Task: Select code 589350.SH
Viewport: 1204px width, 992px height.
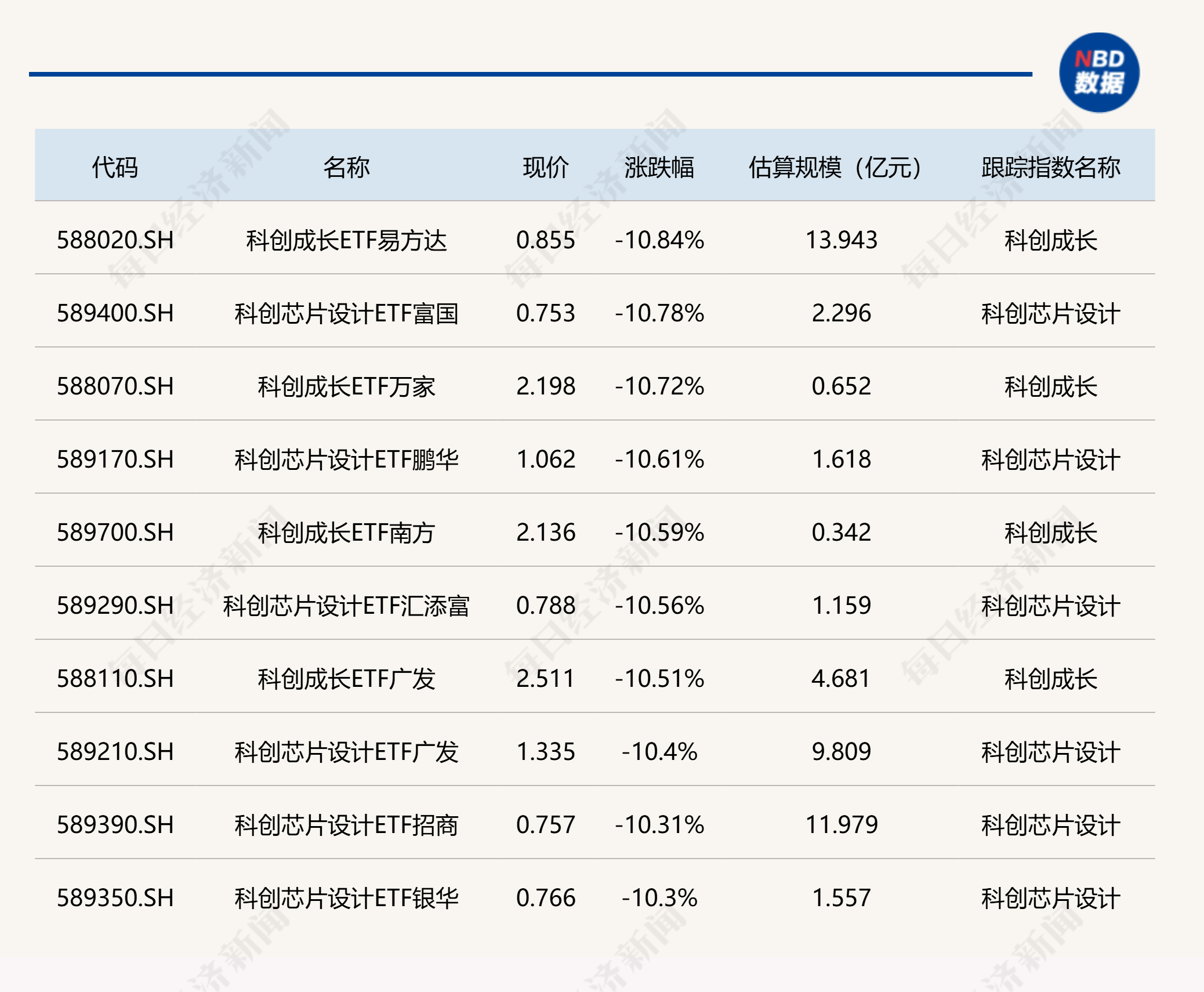Action: click(115, 898)
